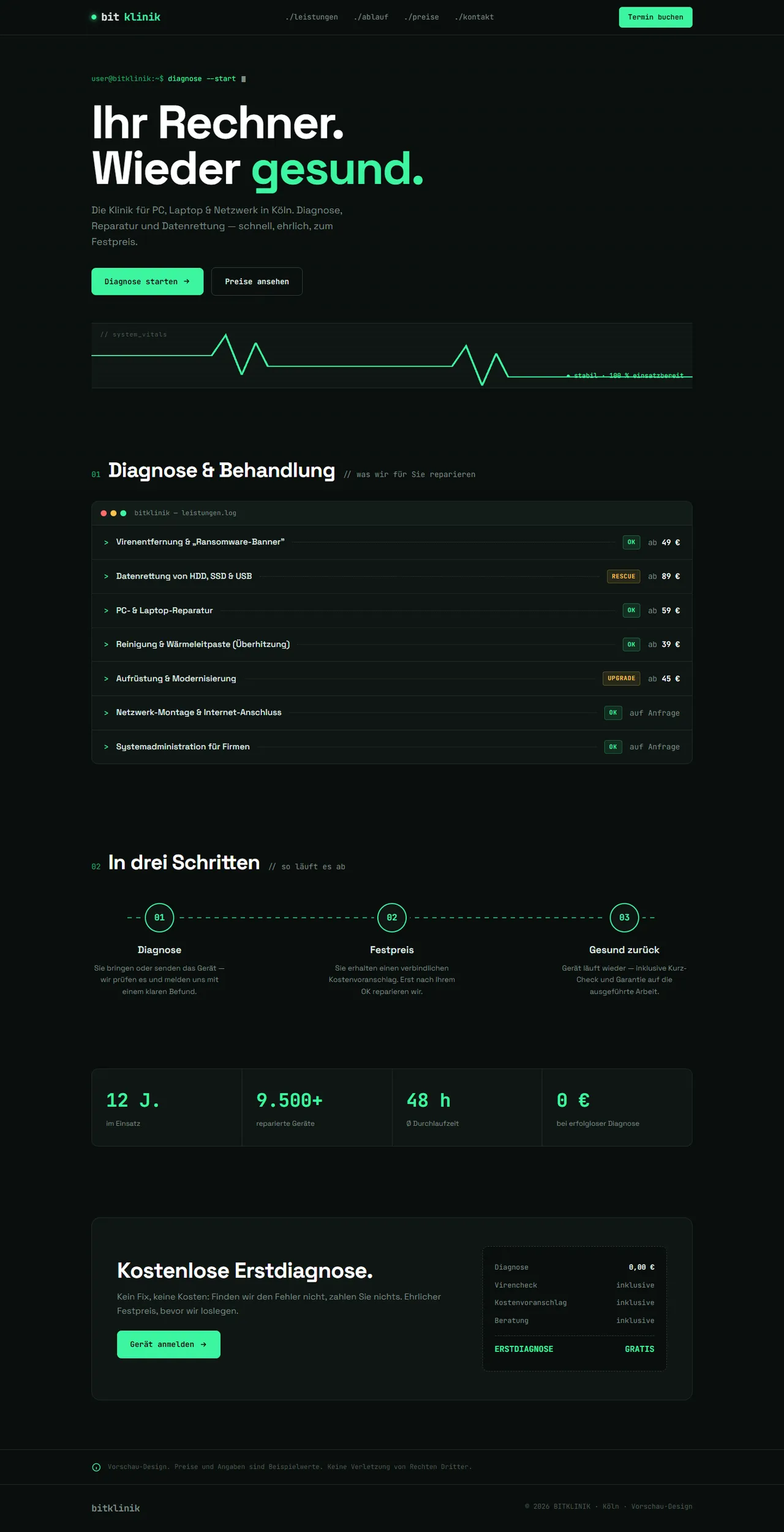Click the system_vitals heartbeat chart
This screenshot has height=1532, width=784.
[392, 355]
